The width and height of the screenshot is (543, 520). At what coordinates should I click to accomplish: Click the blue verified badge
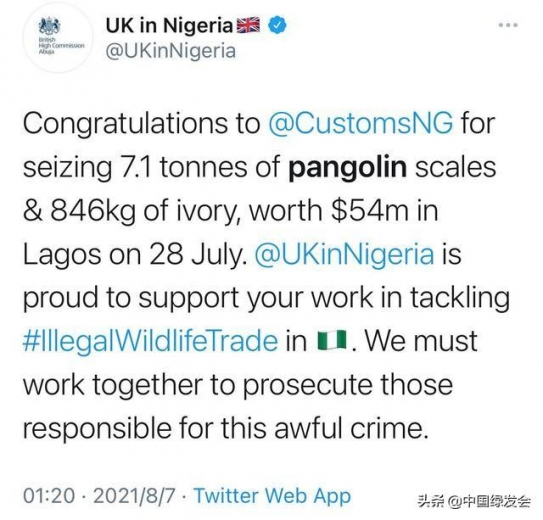[x=278, y=25]
